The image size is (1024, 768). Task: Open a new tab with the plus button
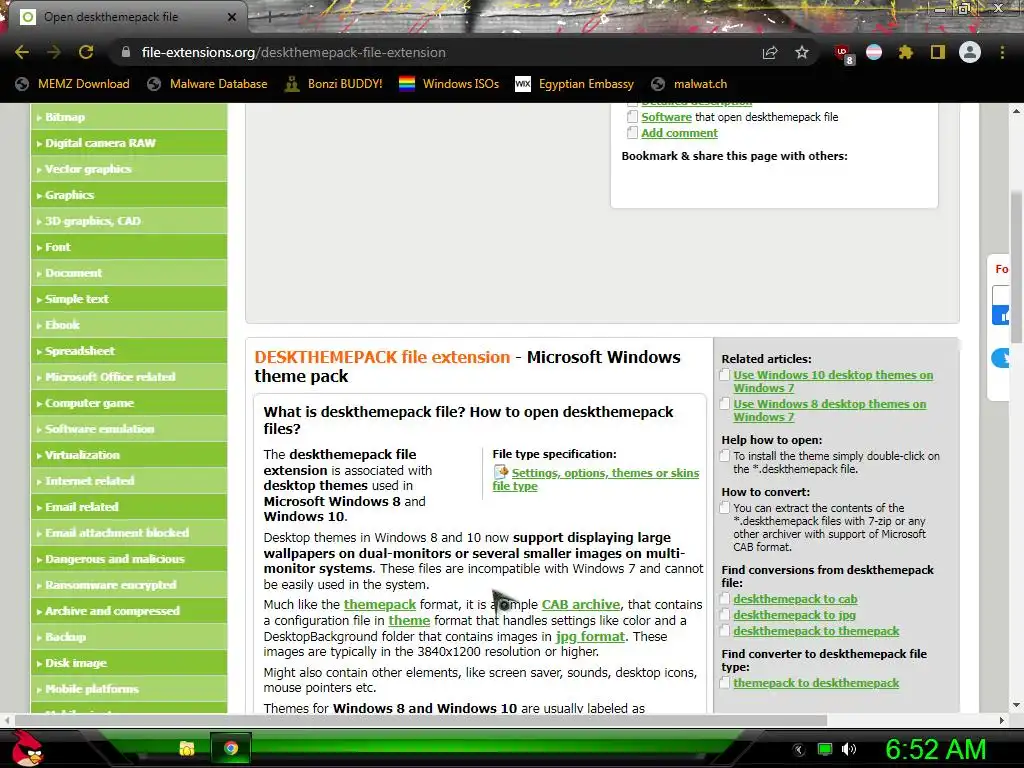tap(268, 17)
